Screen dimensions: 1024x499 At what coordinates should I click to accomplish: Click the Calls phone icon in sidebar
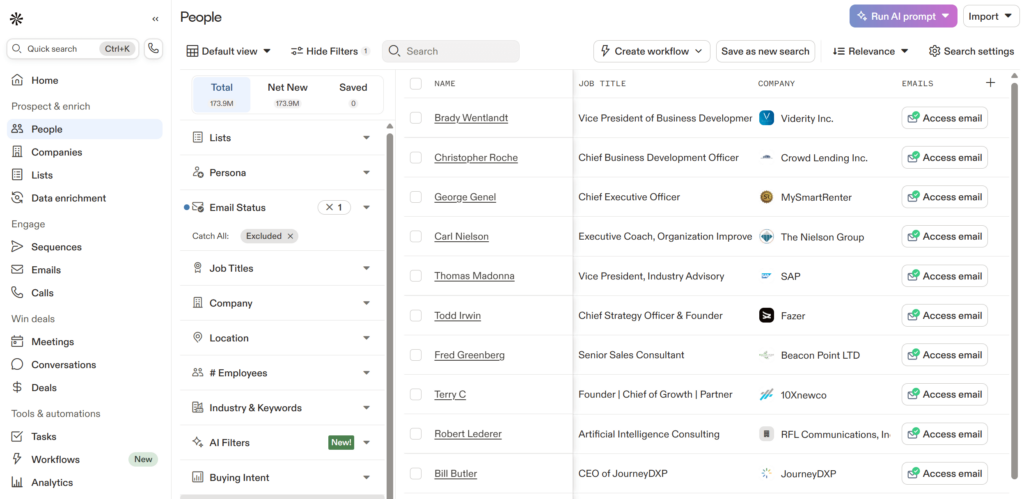17,293
